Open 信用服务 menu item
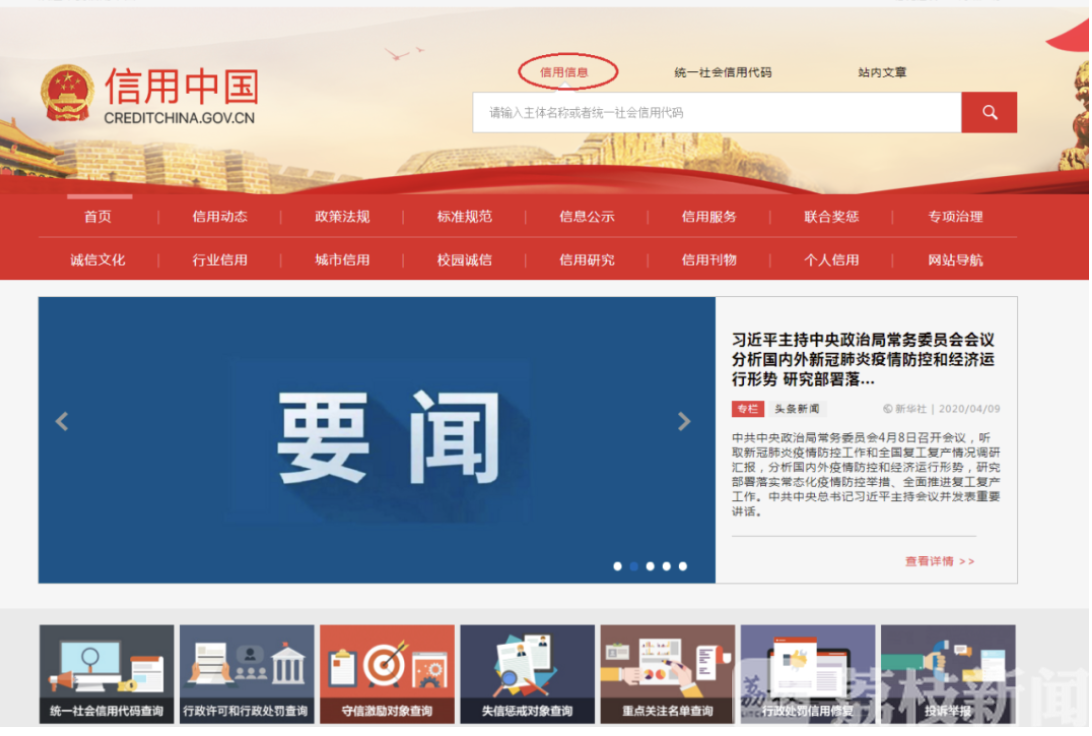 tap(709, 217)
